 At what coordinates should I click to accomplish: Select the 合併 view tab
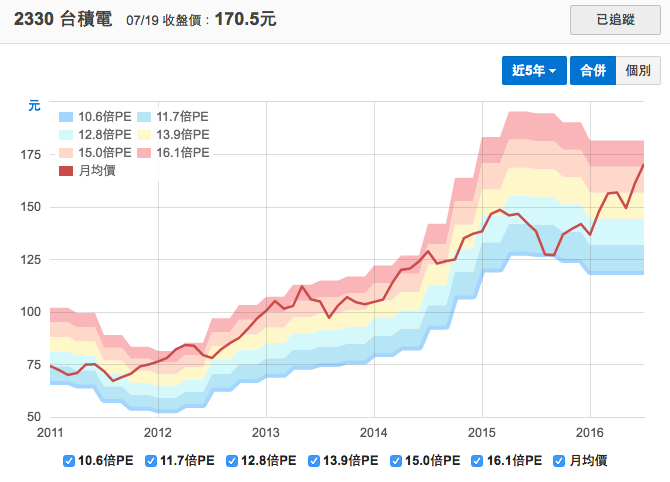pyautogui.click(x=591, y=71)
